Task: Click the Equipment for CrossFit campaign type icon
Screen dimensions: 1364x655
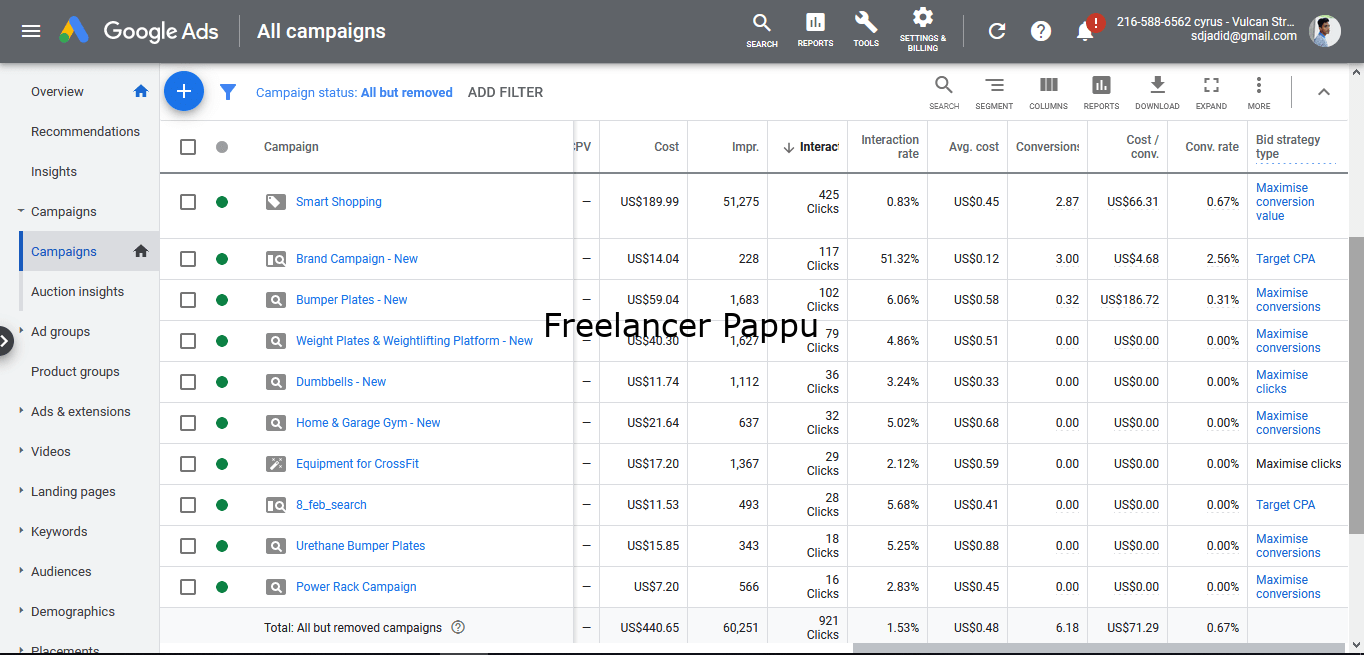Action: pos(276,464)
